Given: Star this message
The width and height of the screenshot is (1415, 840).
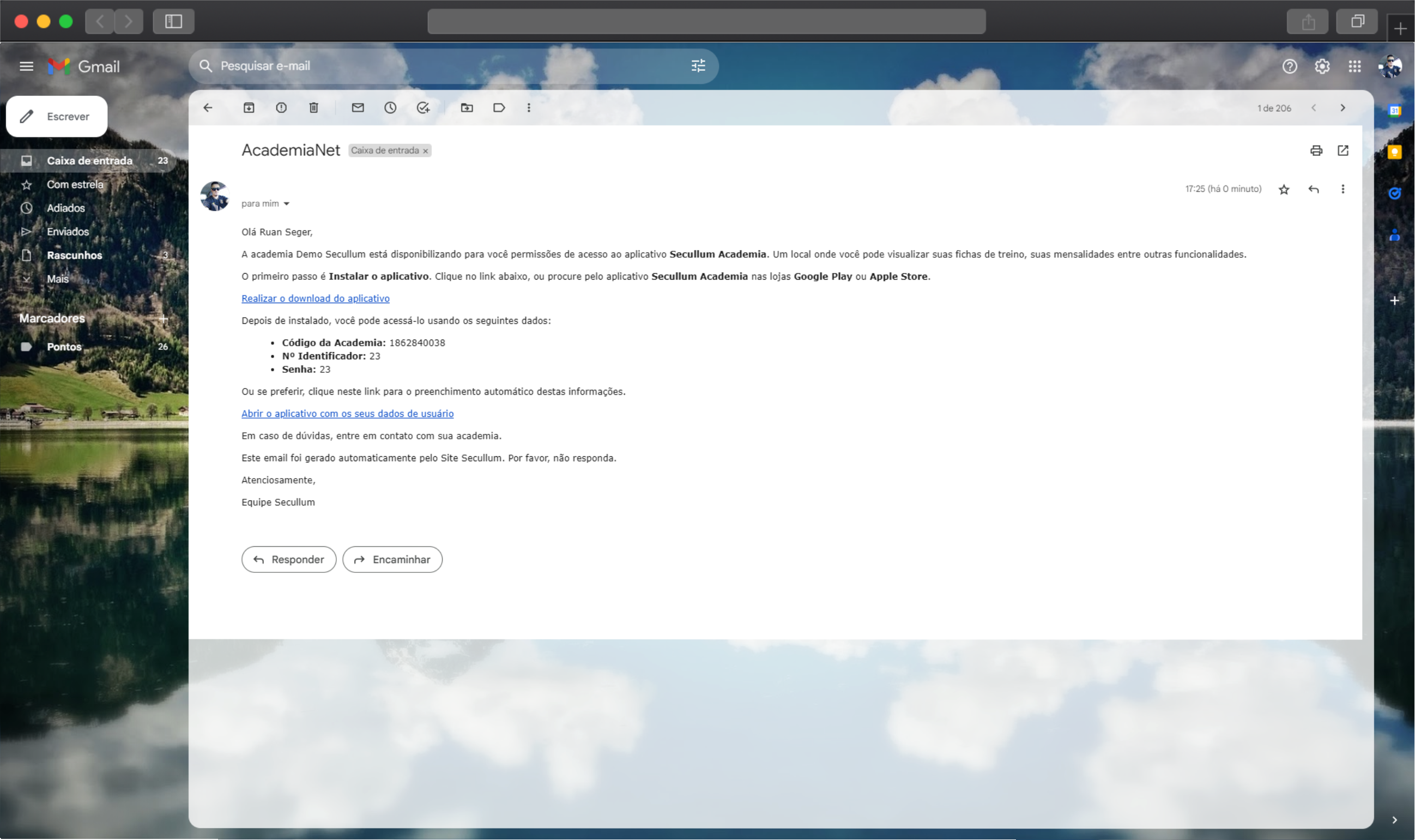Looking at the screenshot, I should [1284, 189].
